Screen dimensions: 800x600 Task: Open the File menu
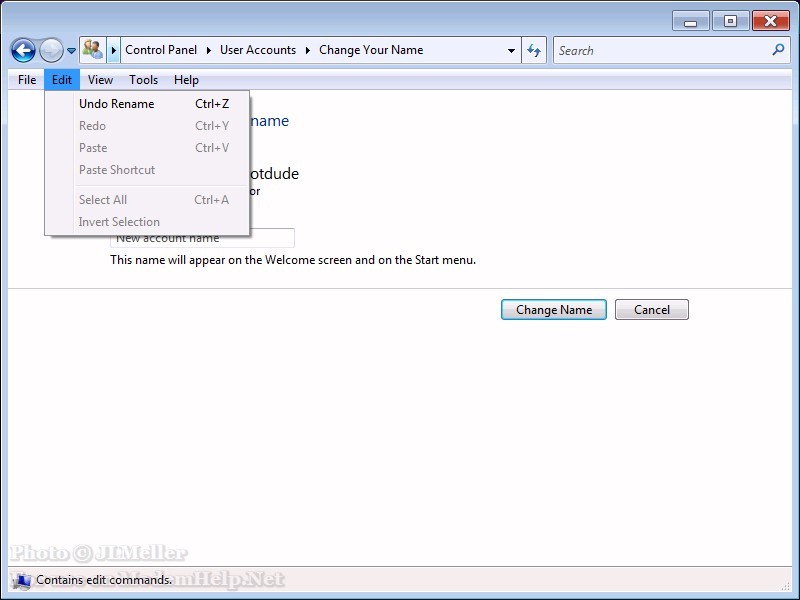(27, 80)
